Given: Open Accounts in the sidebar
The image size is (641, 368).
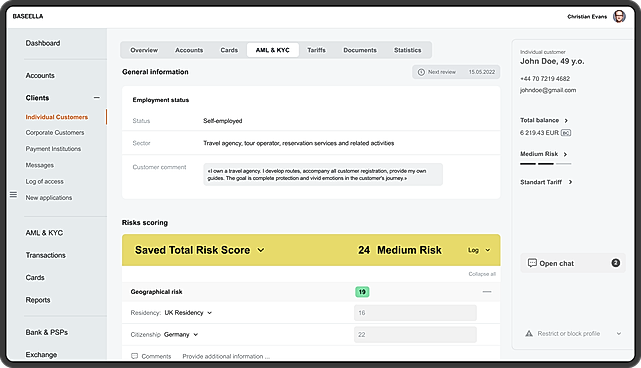Looking at the screenshot, I should click(x=40, y=76).
